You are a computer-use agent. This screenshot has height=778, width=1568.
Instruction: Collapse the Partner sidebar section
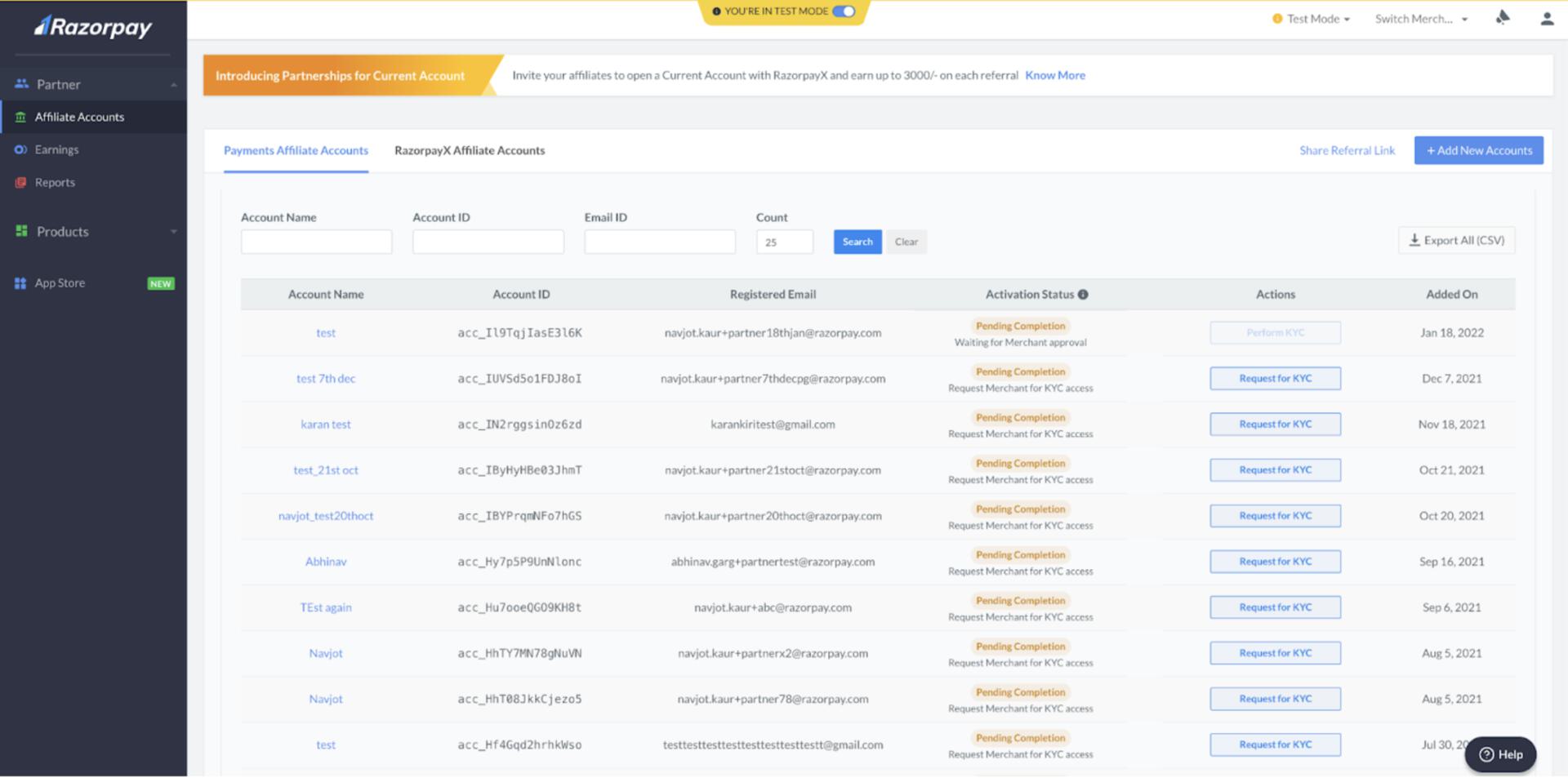coord(173,84)
